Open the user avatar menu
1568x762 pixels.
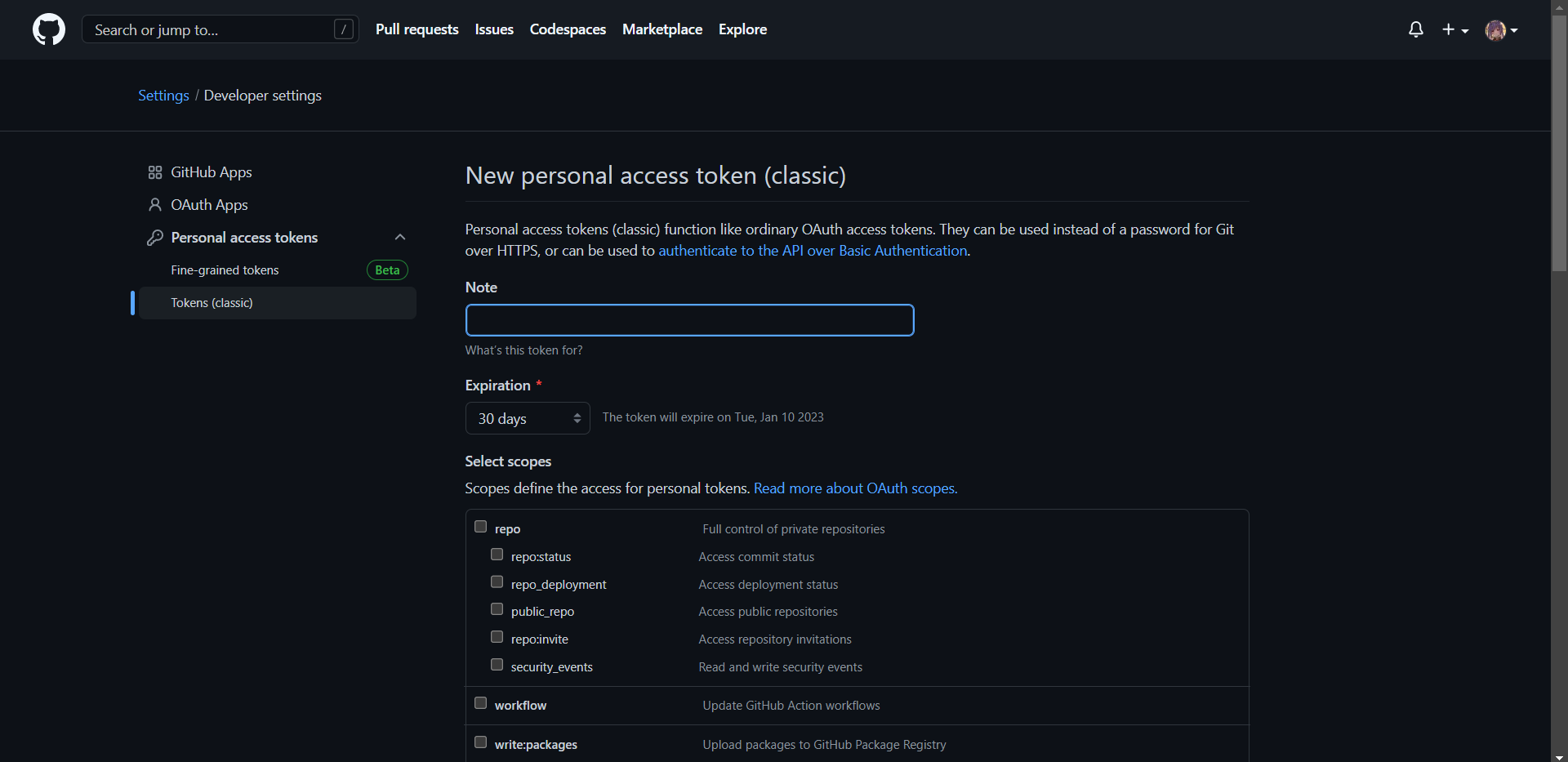pos(1501,30)
